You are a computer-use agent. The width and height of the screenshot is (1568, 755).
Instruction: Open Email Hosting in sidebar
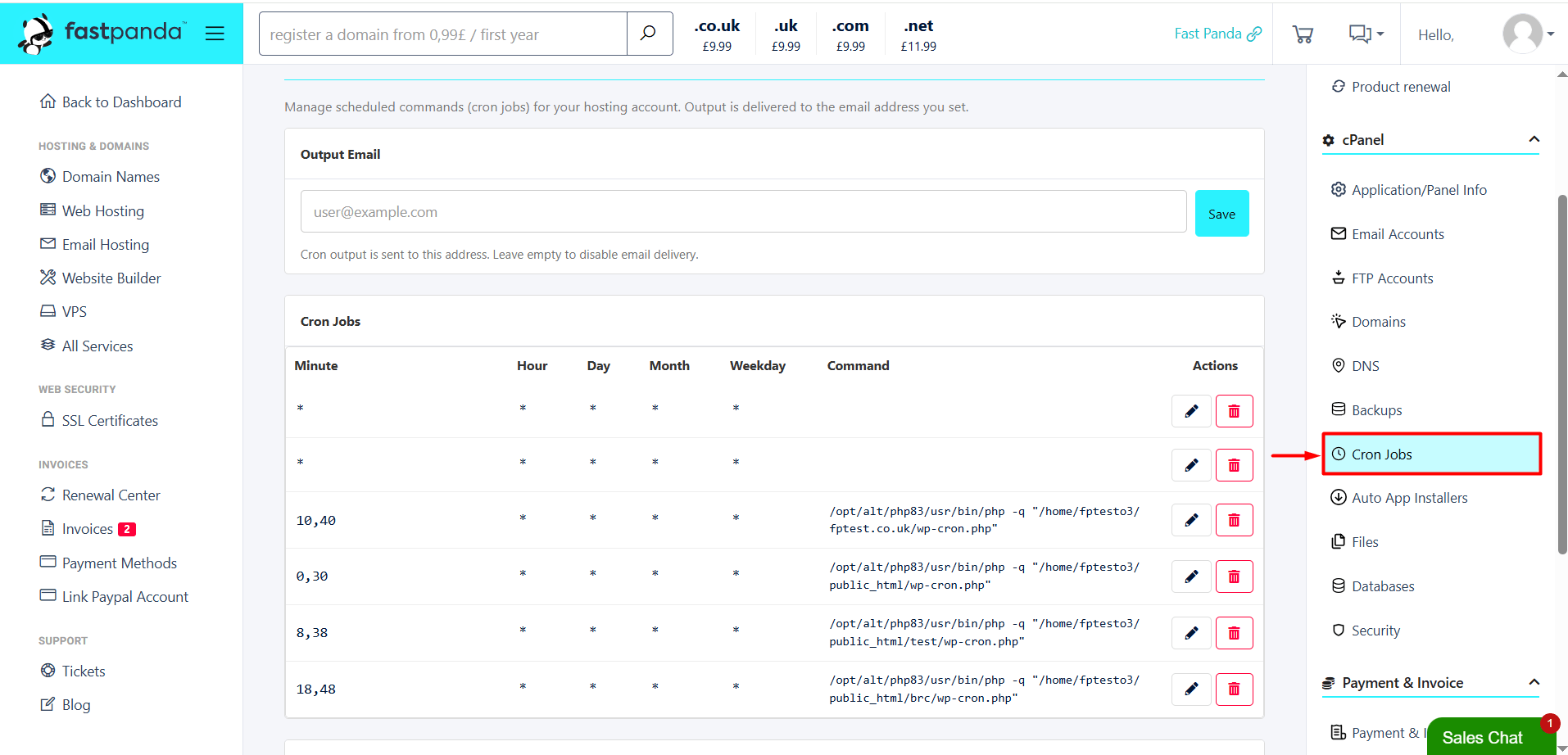94,244
